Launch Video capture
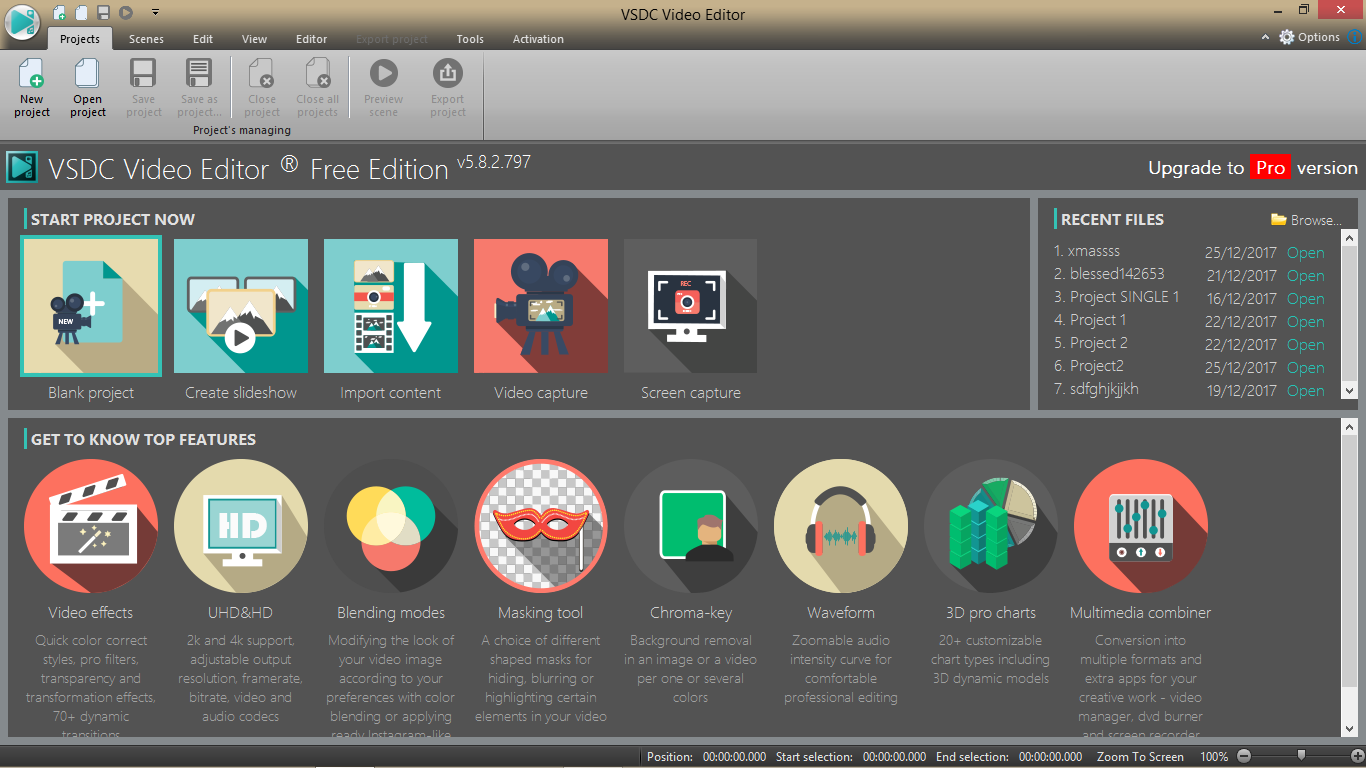Screen dimensions: 1366x768 [540, 306]
